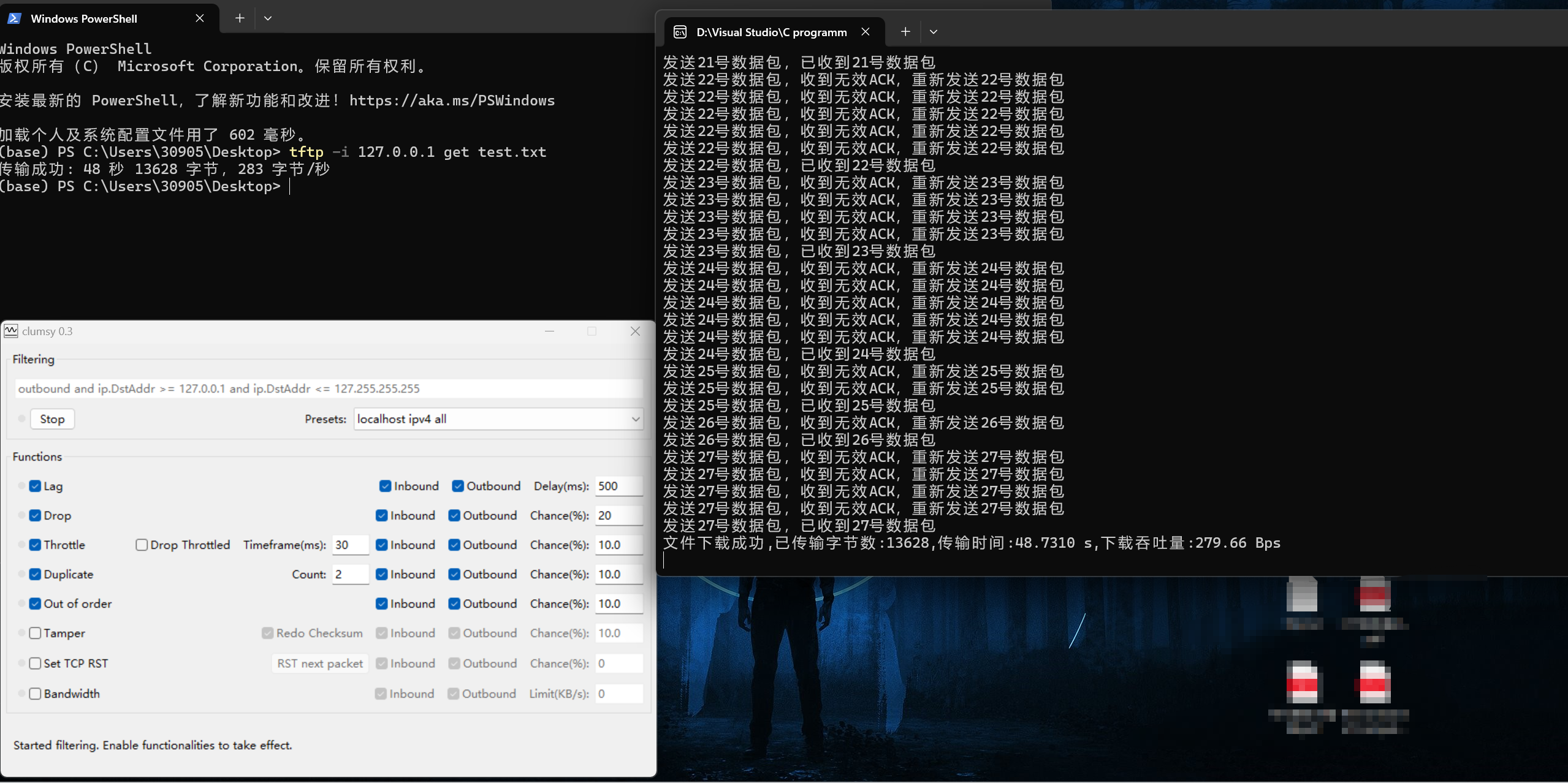Image resolution: width=1568 pixels, height=783 pixels.
Task: Disable the Lag function checkbox
Action: point(35,486)
